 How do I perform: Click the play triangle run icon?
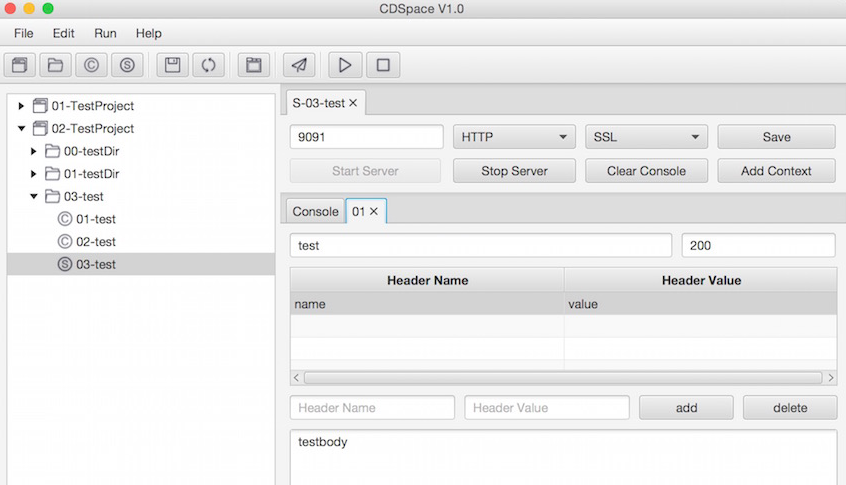pos(345,65)
